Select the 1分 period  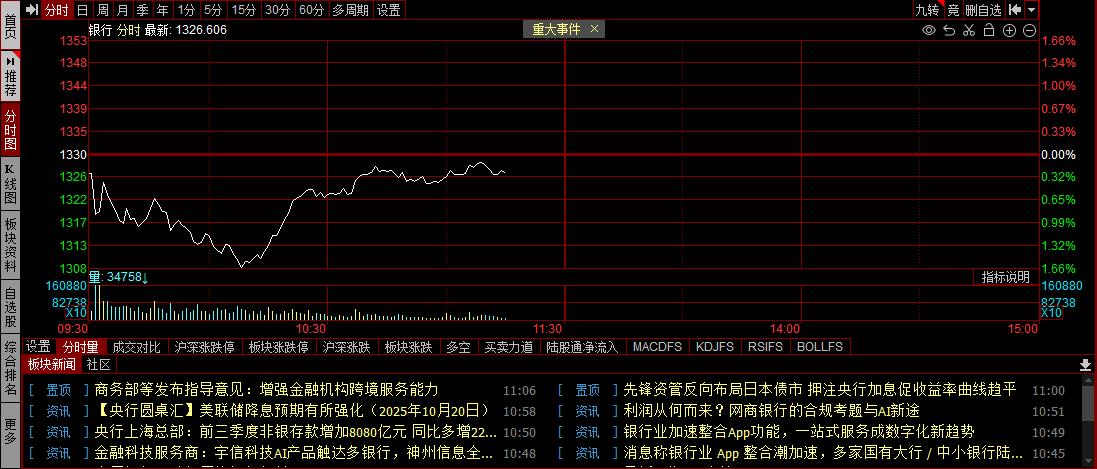tap(186, 10)
